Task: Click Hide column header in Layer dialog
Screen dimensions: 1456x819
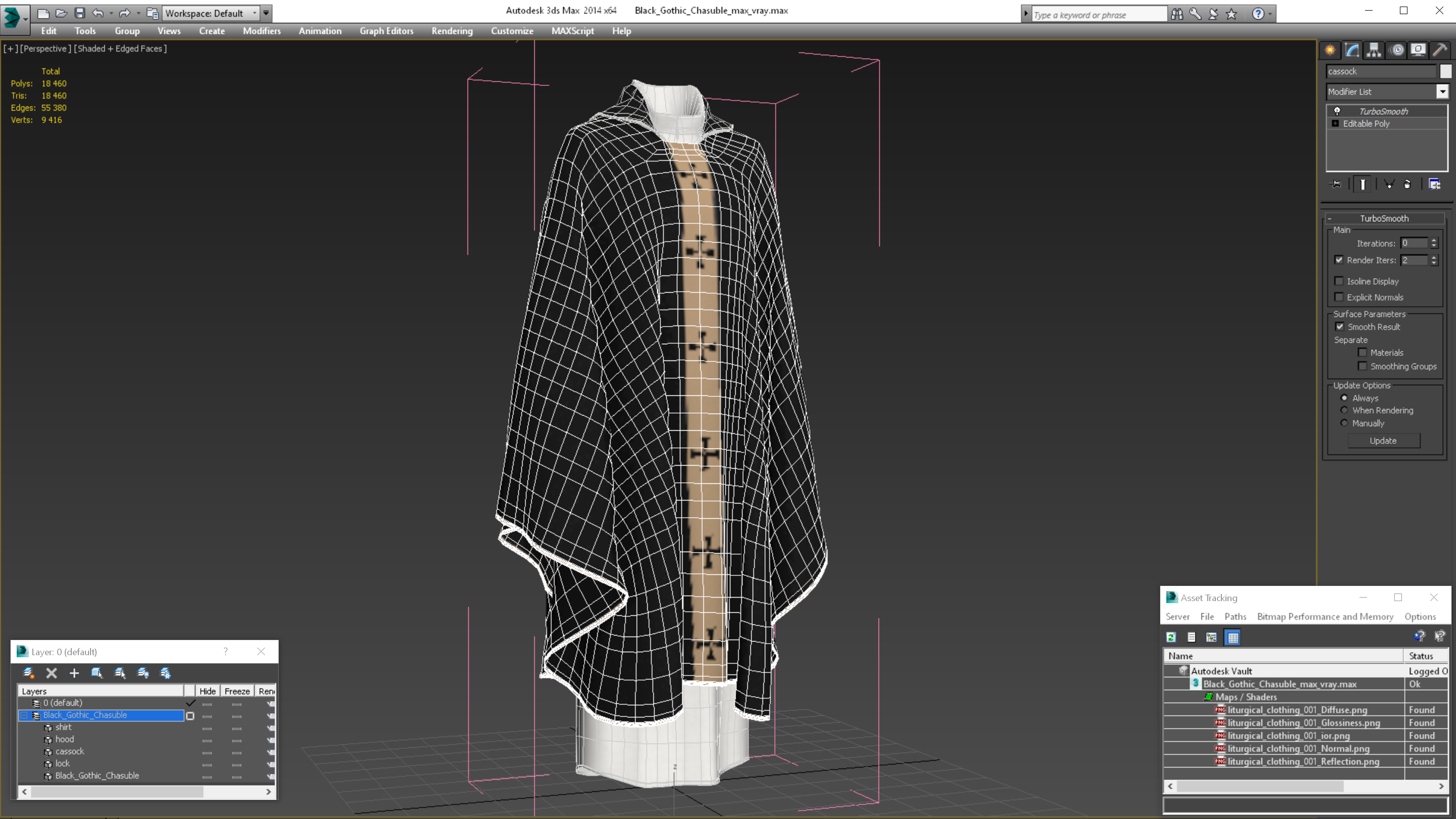Action: point(207,691)
